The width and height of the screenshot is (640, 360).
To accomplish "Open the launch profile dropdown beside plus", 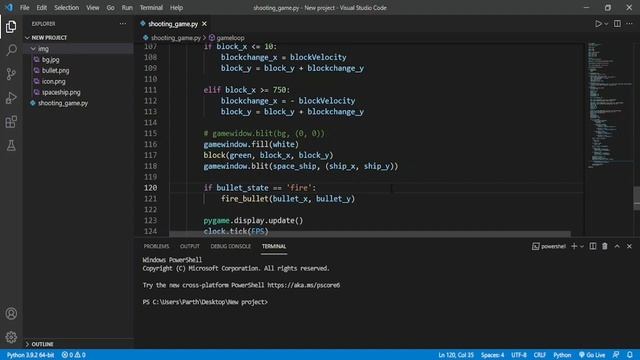I will (582, 246).
